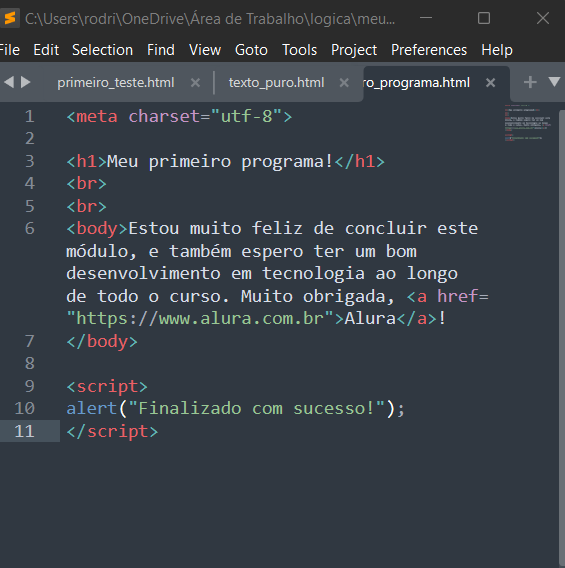Open the Edit menu
The image size is (565, 568).
click(x=46, y=50)
